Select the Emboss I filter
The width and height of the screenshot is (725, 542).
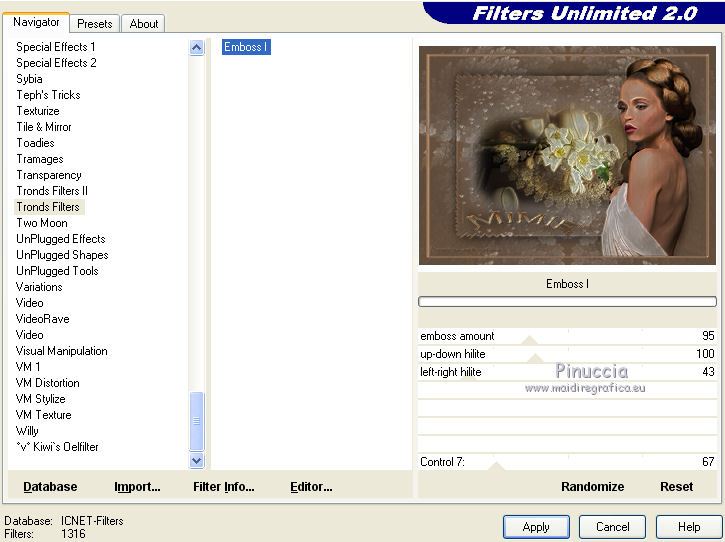[x=246, y=47]
